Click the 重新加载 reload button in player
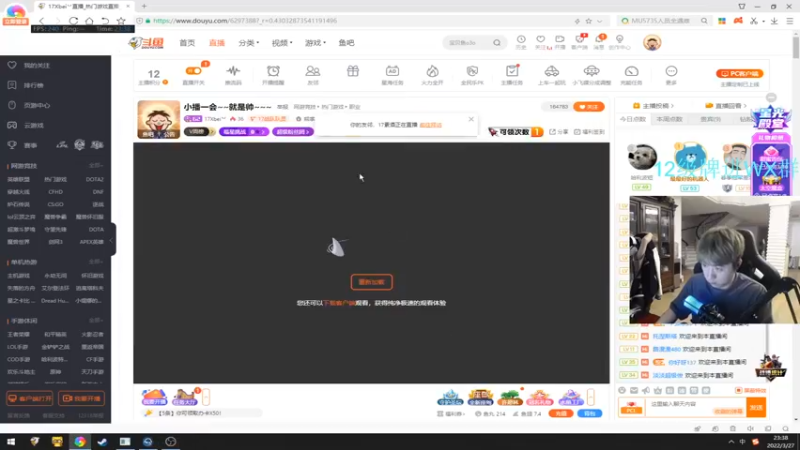 pyautogui.click(x=371, y=282)
